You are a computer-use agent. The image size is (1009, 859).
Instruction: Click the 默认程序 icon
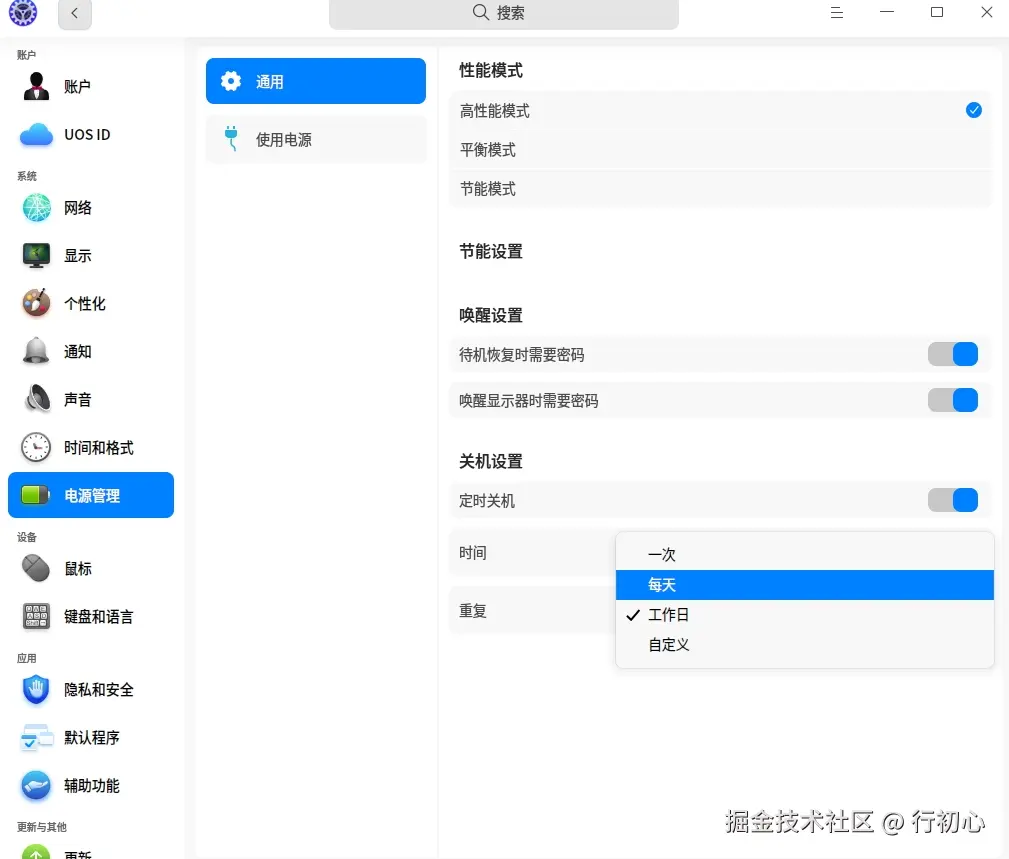coord(36,738)
